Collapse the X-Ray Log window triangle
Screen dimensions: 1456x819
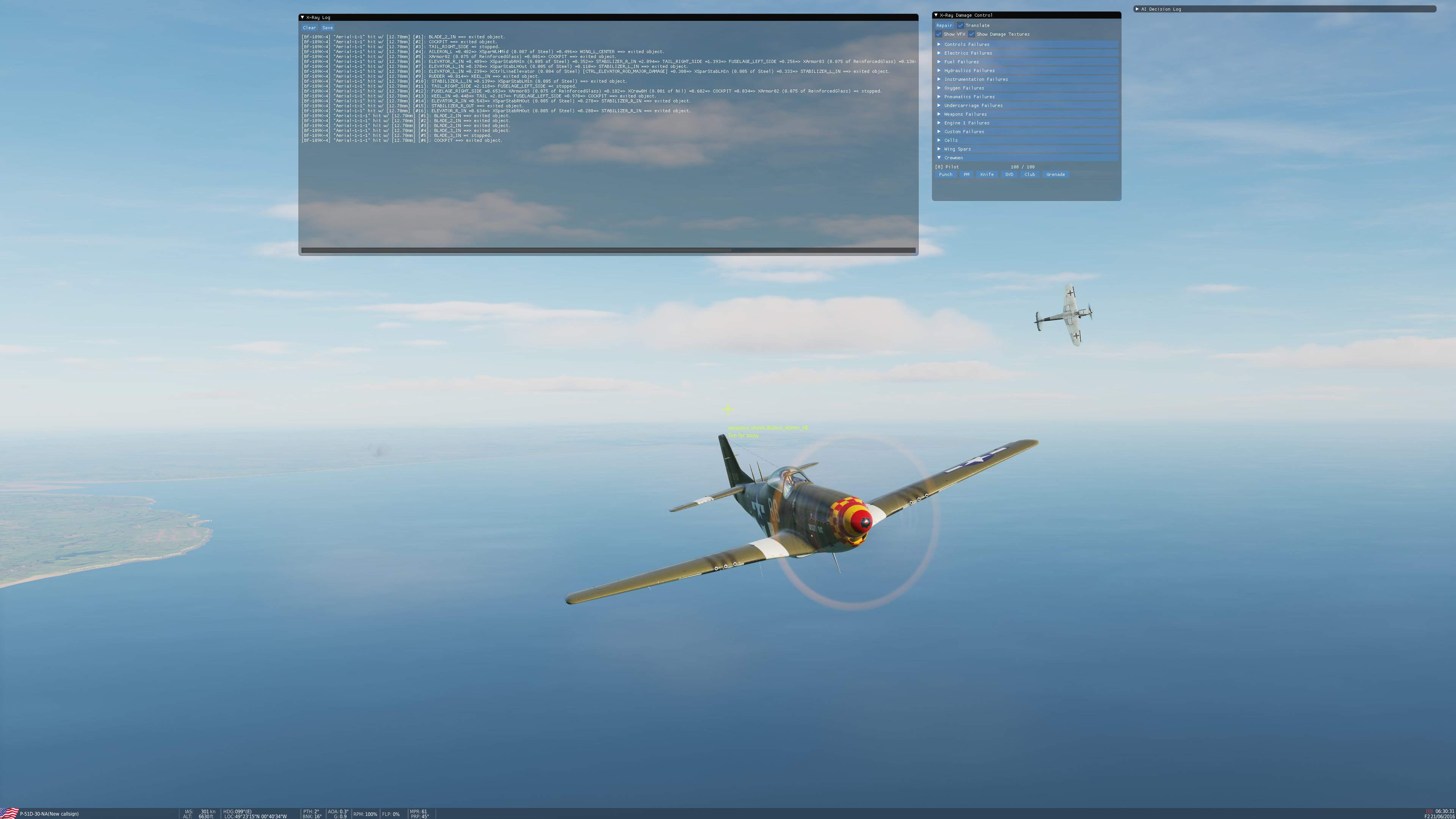point(303,17)
